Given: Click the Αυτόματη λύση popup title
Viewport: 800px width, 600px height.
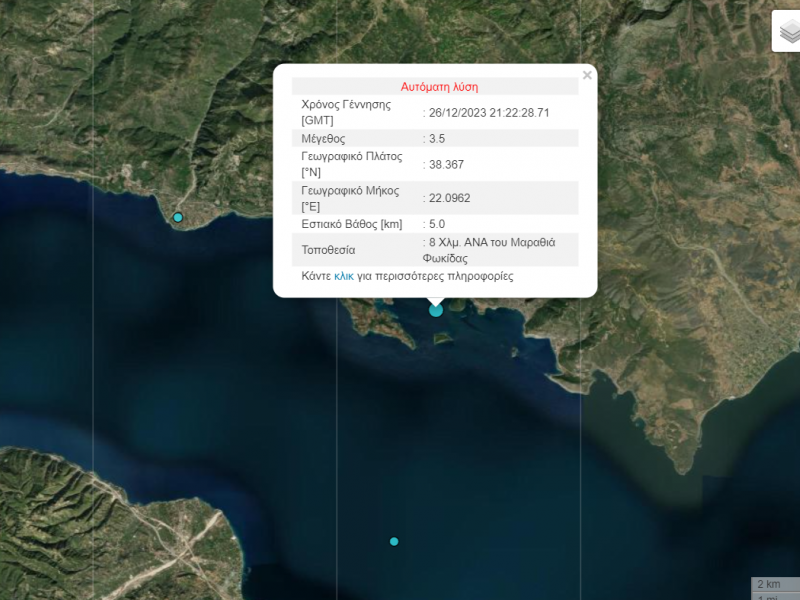Looking at the screenshot, I should point(440,85).
